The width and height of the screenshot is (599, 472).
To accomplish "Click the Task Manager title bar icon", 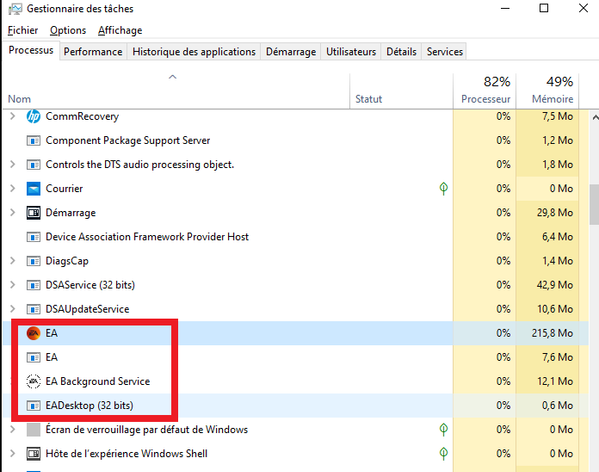I will pos(15,8).
